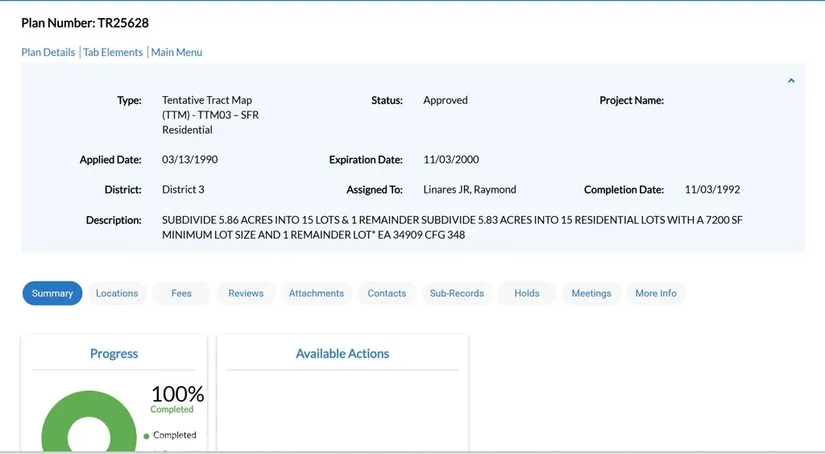This screenshot has height=454, width=825.
Task: Click assignee name Linares JR, Raymond
Action: click(469, 189)
